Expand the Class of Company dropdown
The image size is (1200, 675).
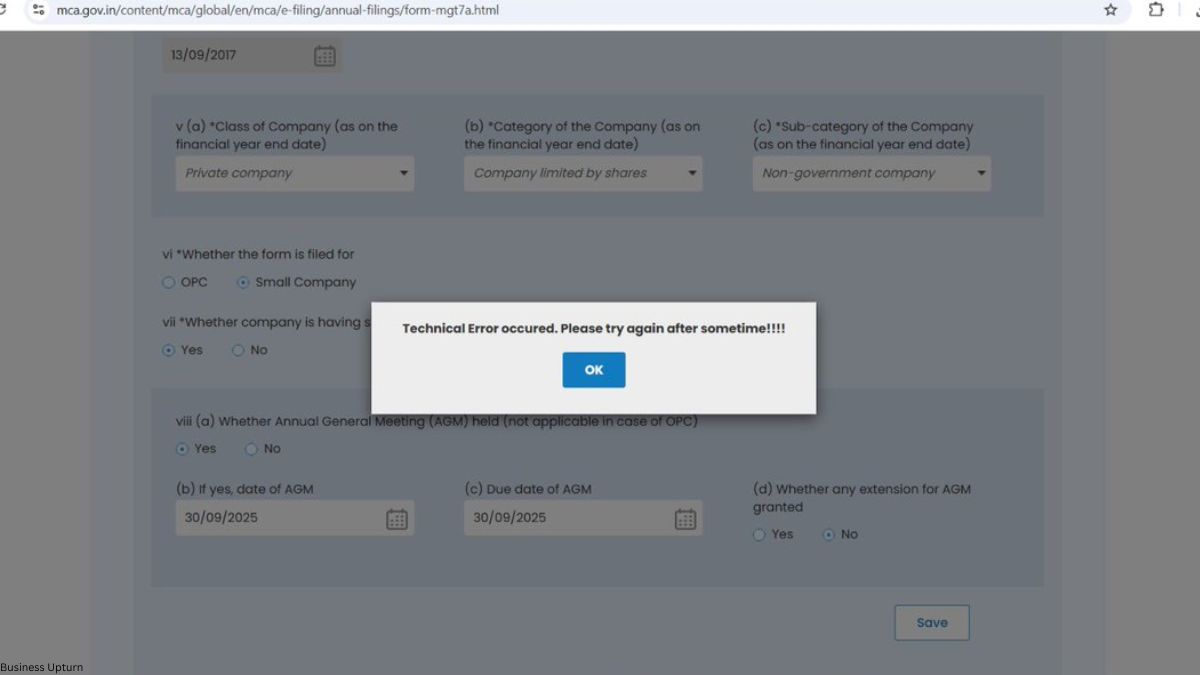[x=295, y=173]
